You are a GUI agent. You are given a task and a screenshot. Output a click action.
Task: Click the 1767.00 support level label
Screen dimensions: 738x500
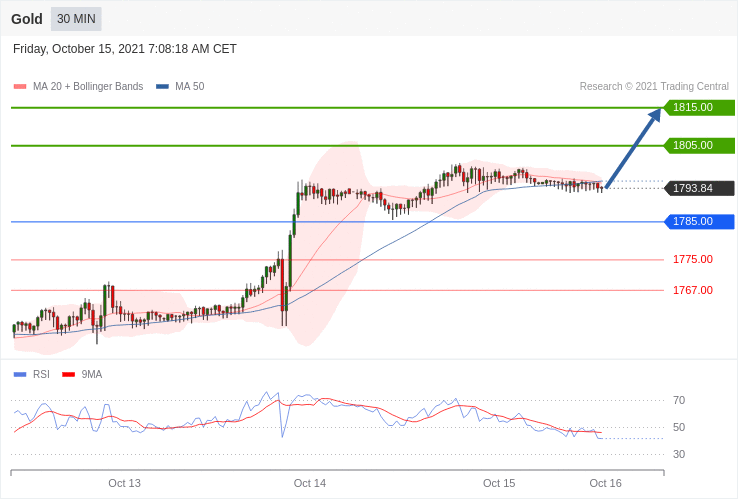693,290
